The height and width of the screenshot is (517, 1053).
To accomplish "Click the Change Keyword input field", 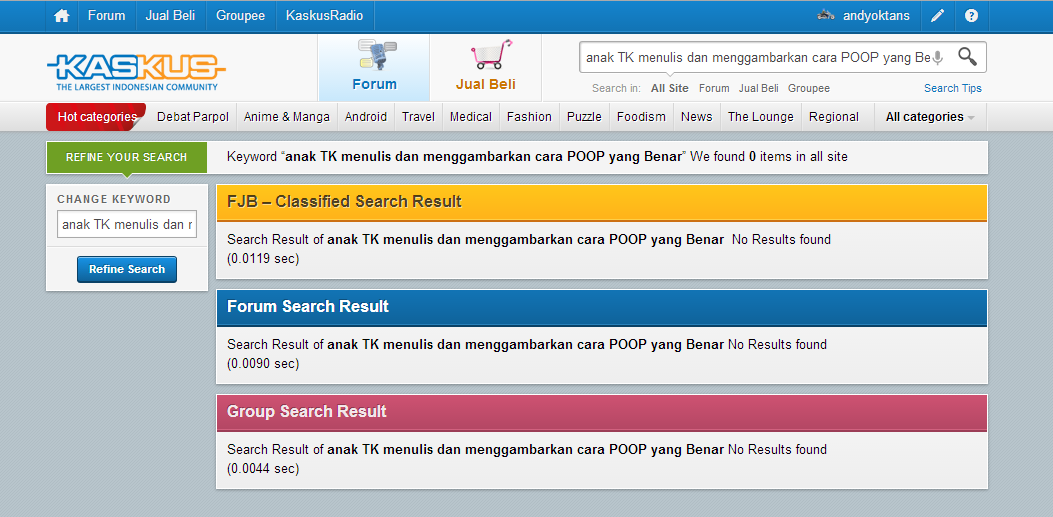I will coord(127,224).
